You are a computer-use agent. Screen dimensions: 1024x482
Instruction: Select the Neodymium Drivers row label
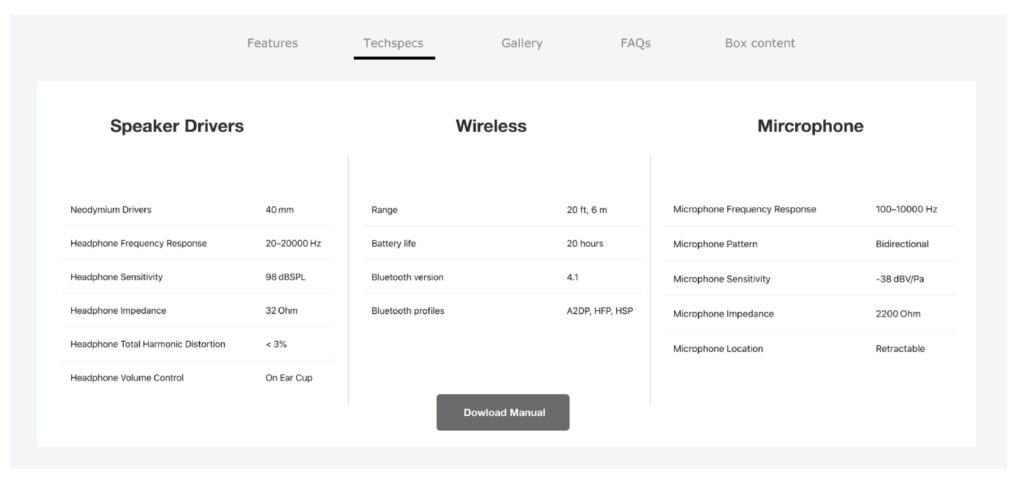pyautogui.click(x=111, y=210)
